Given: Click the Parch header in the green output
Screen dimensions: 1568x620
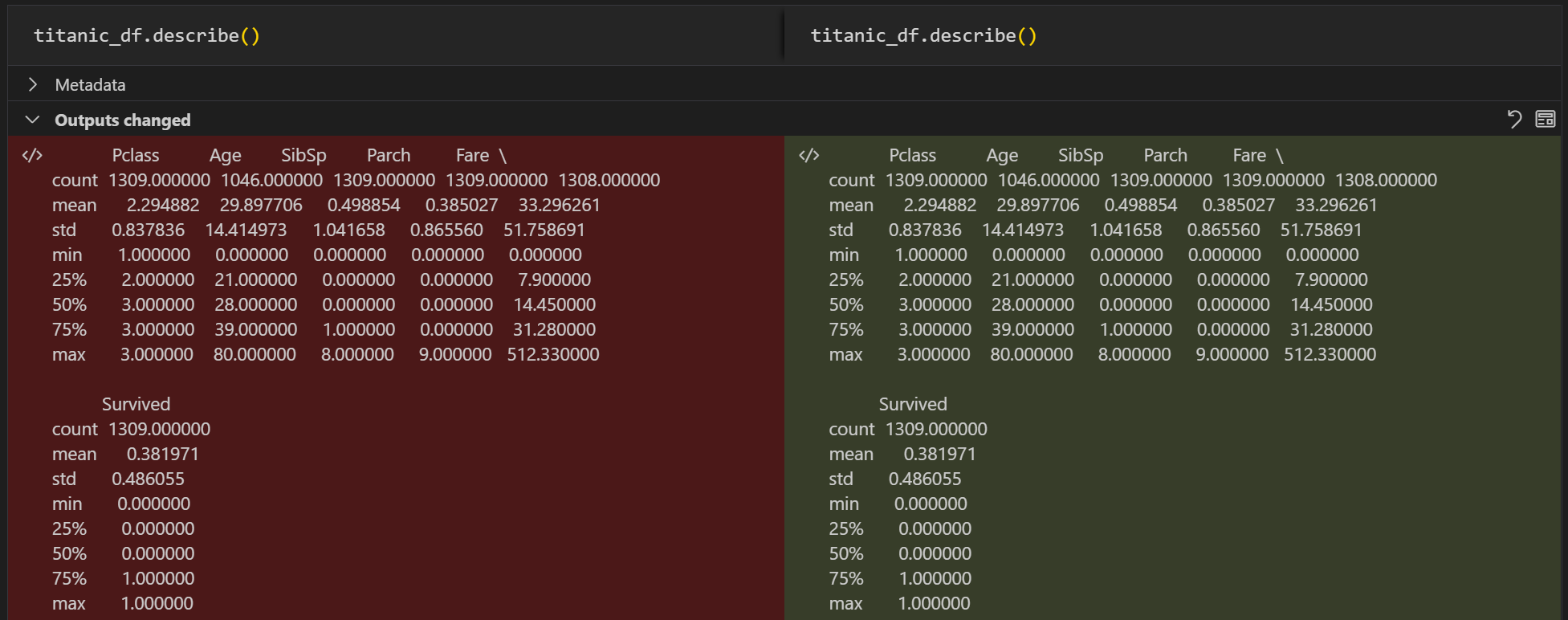Looking at the screenshot, I should point(1165,155).
